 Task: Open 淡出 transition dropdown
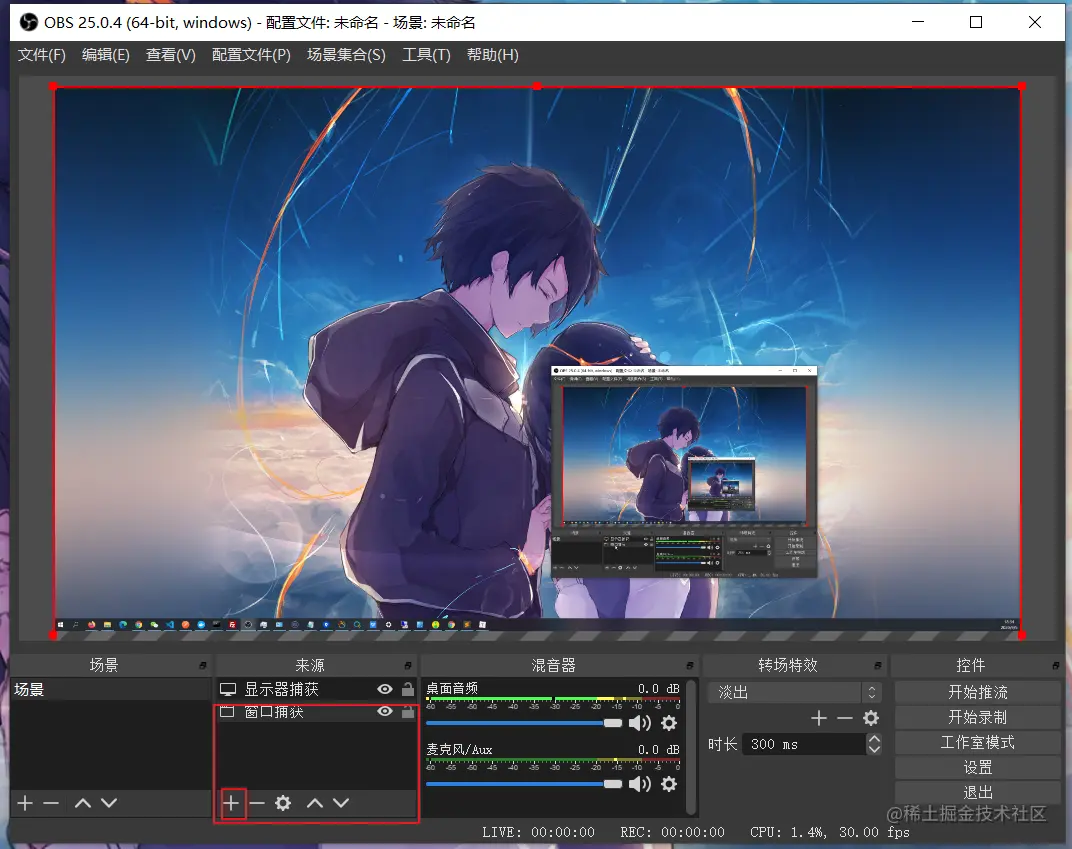tap(794, 692)
